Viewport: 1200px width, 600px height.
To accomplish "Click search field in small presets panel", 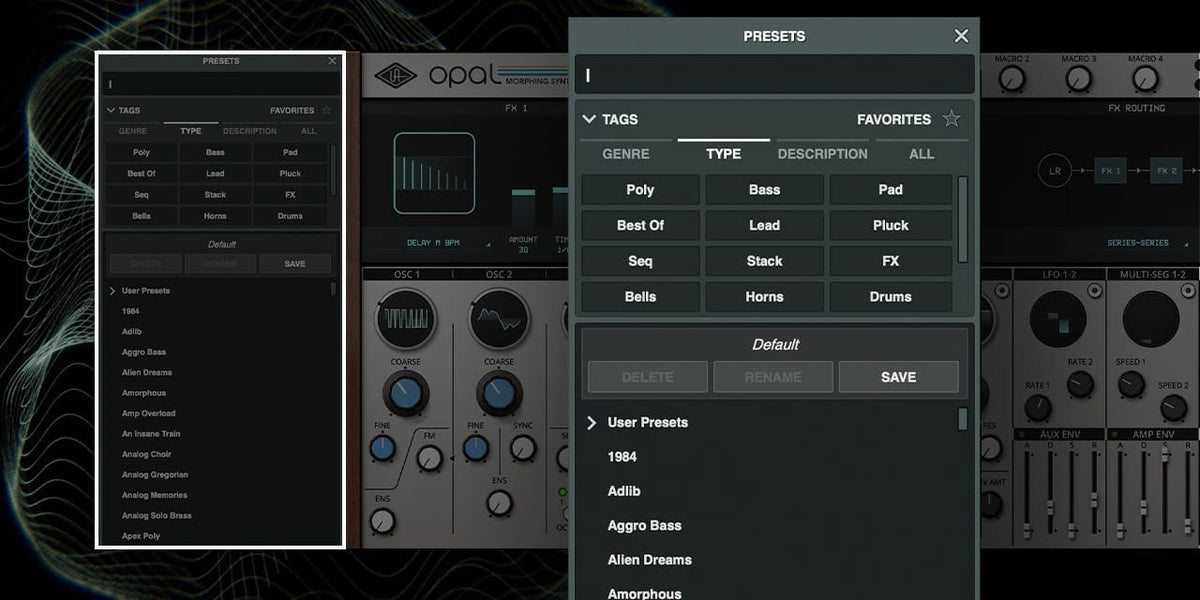I will (220, 84).
